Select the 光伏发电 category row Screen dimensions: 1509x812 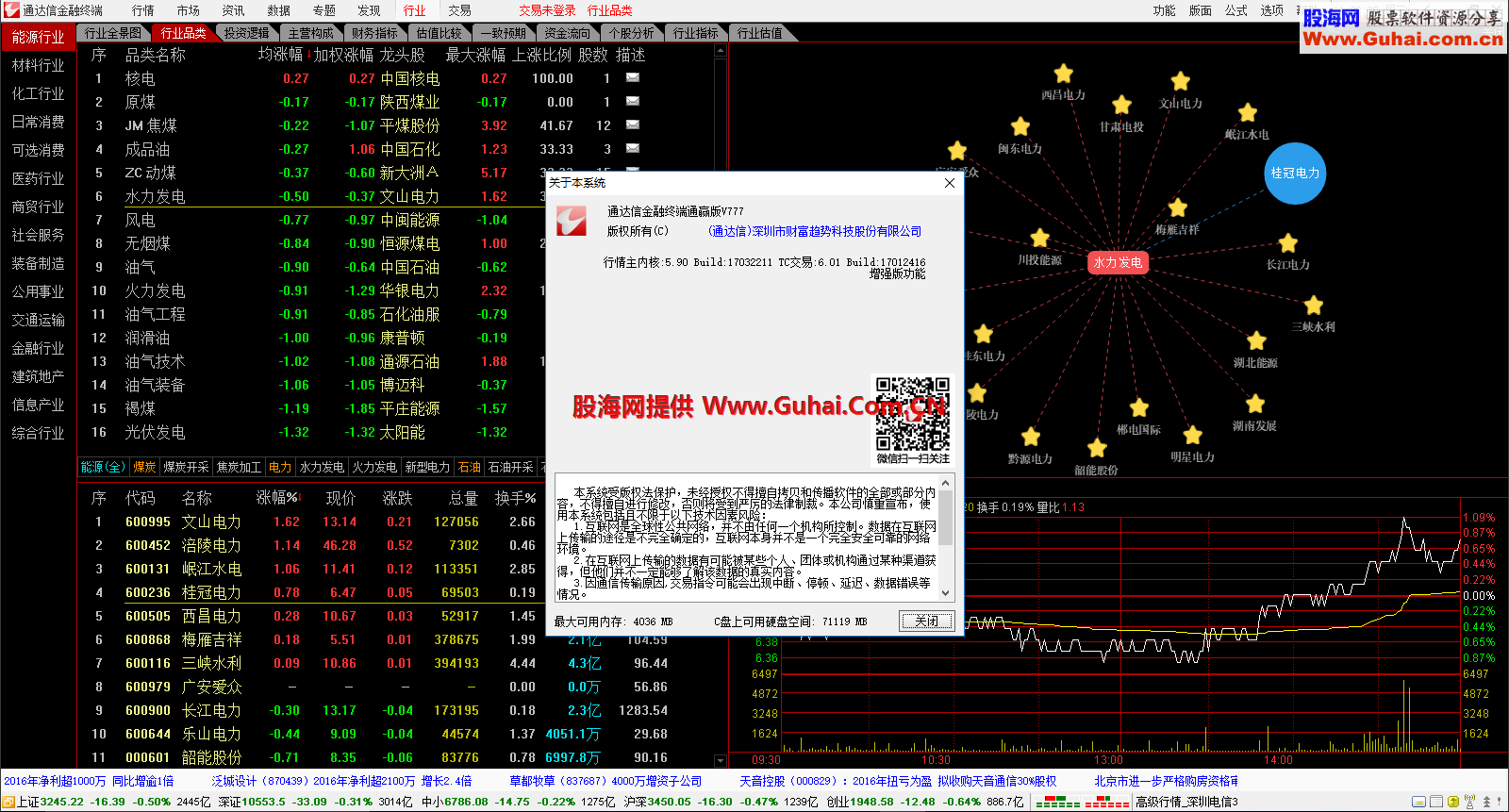pos(396,432)
